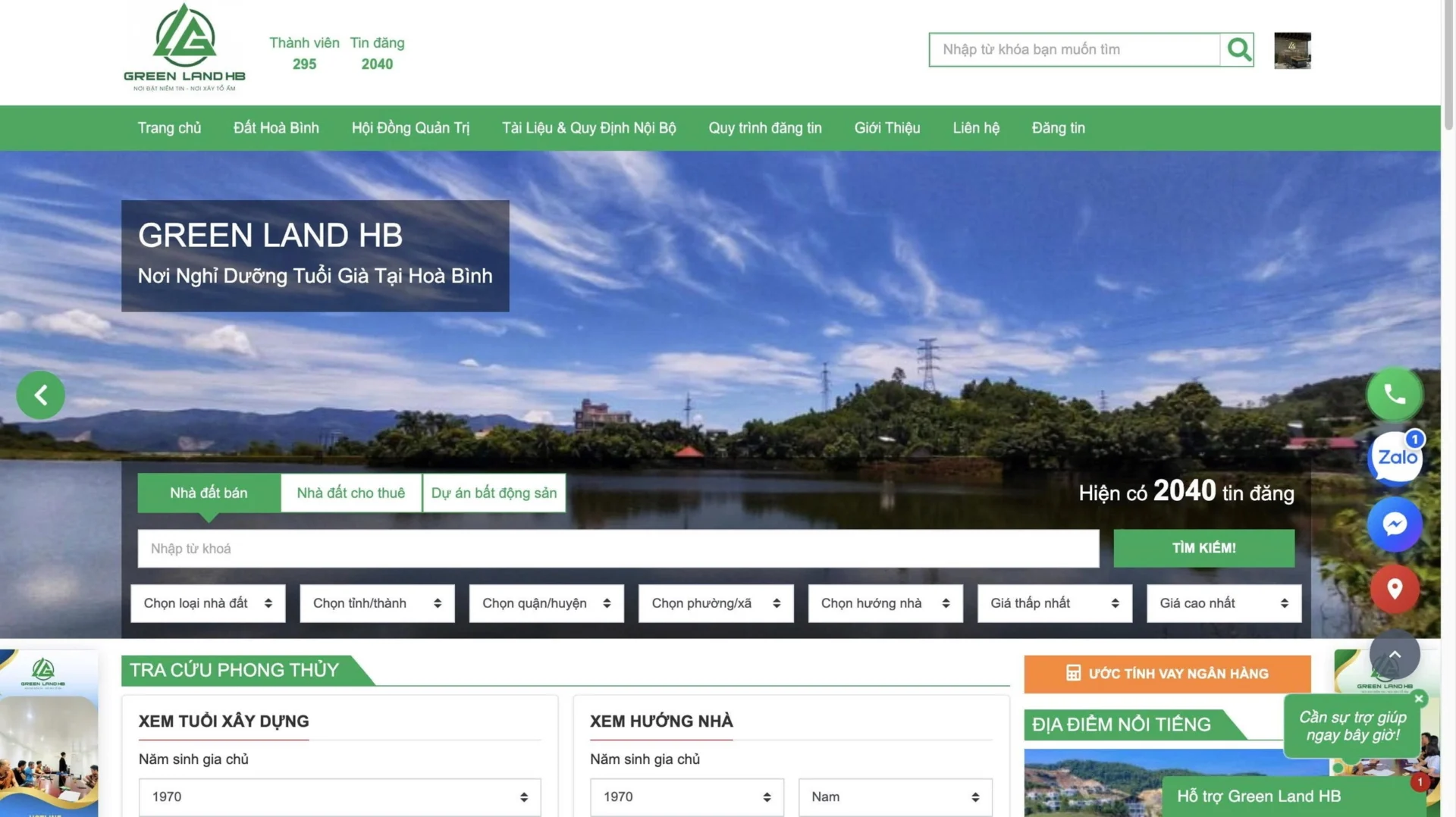The image size is (1456, 817).
Task: Click the 'Cần sự trợ giúp' bubble
Action: [x=1352, y=726]
